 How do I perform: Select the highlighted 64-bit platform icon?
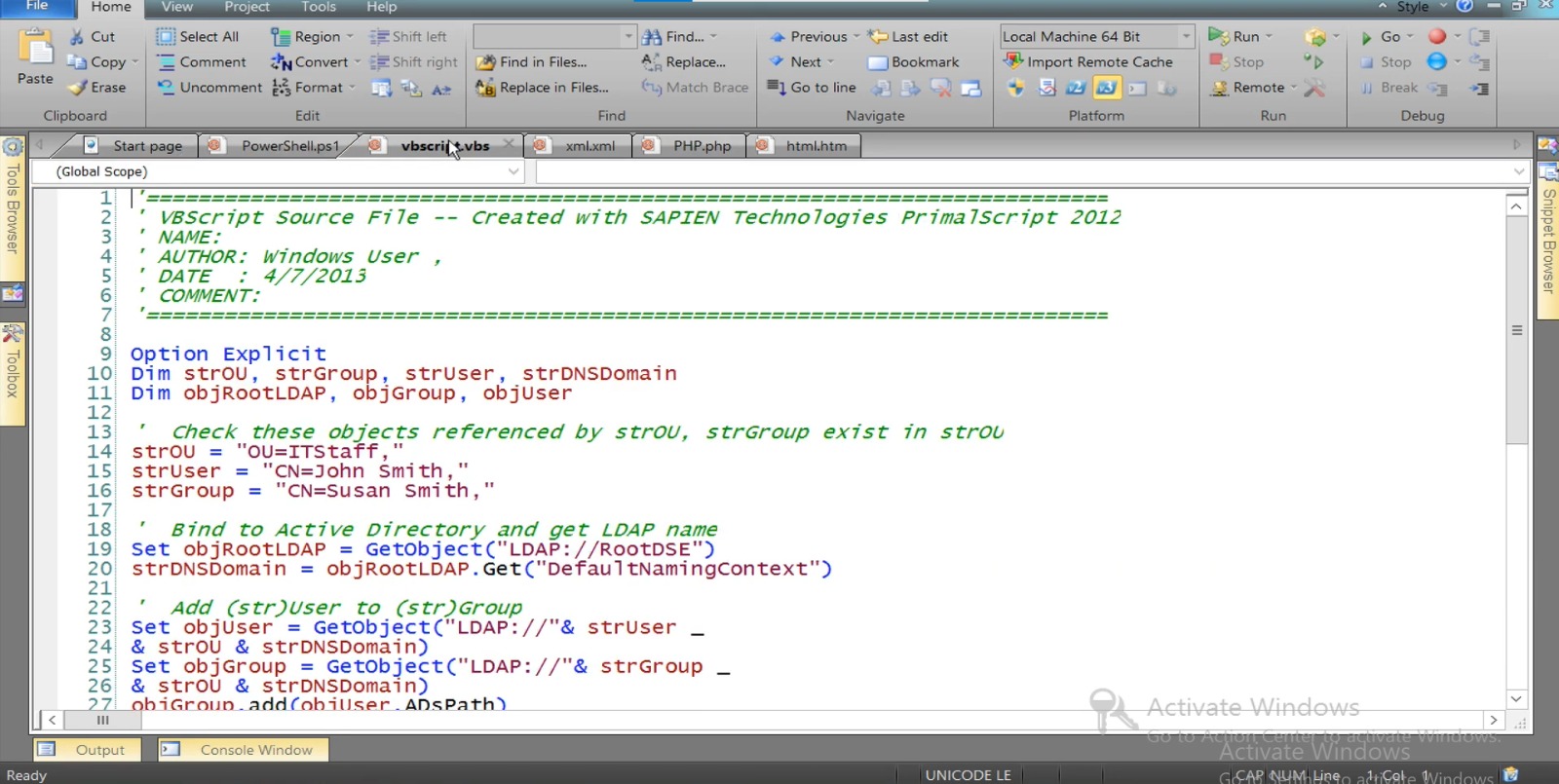coord(1107,89)
